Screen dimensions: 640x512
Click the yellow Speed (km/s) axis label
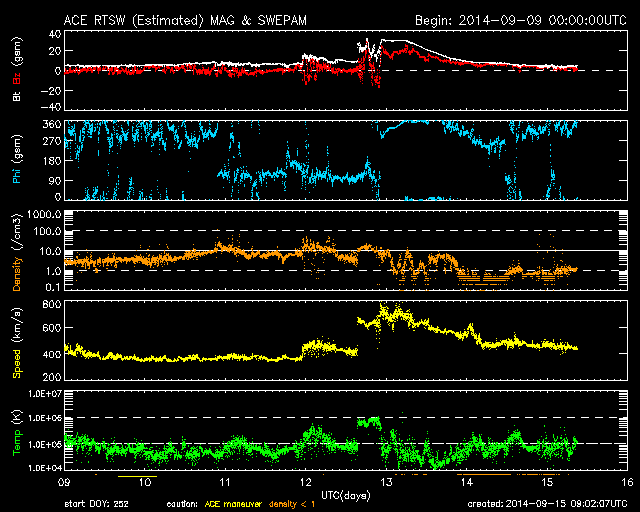[x=16, y=342]
